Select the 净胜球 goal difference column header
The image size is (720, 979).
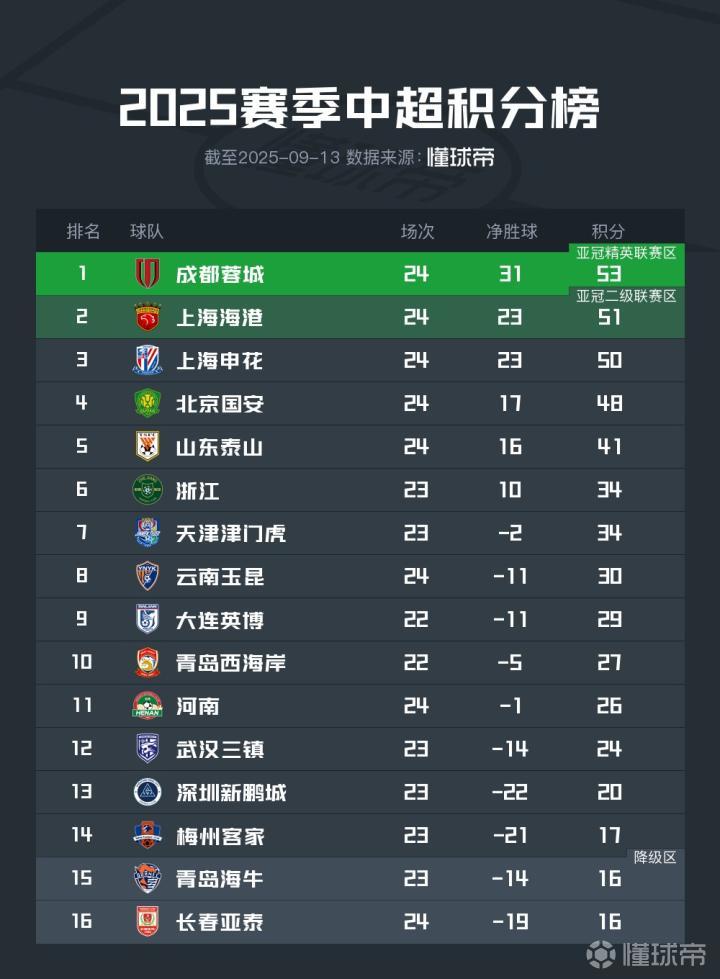pyautogui.click(x=511, y=231)
